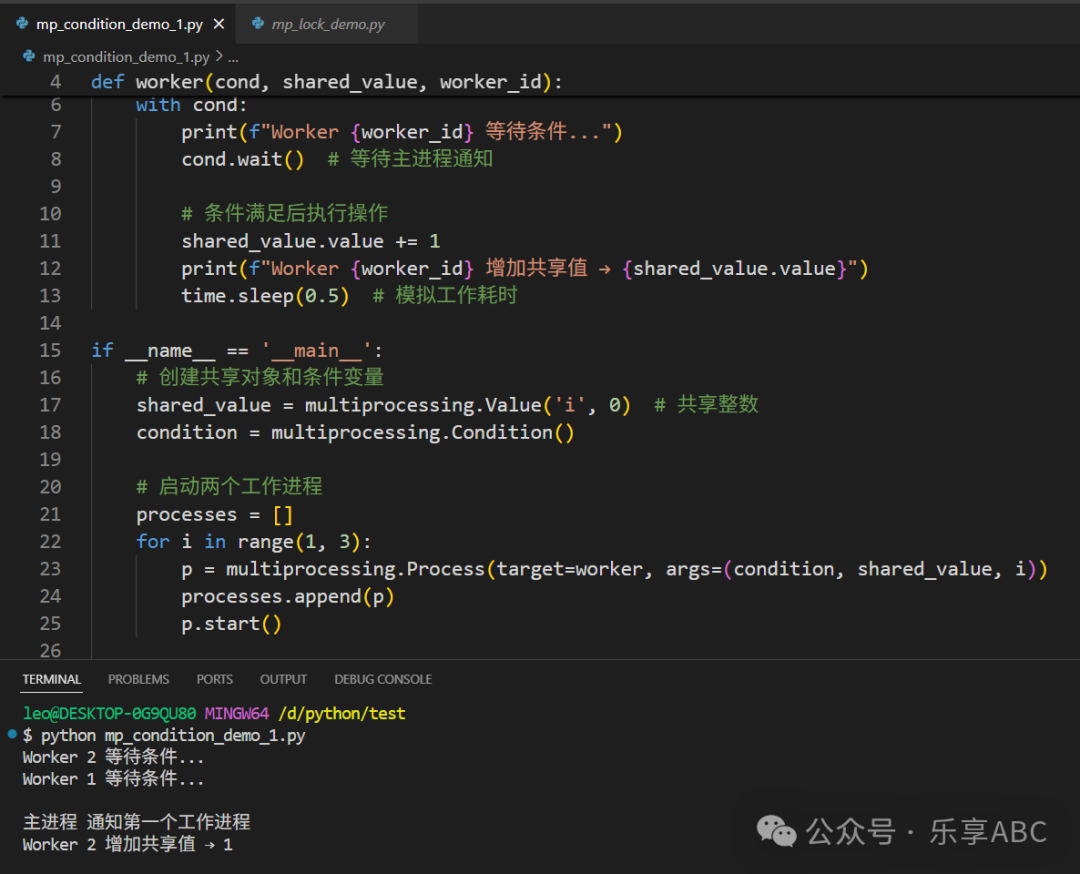Click terminal path /d/python/test
This screenshot has width=1080, height=874.
(342, 714)
